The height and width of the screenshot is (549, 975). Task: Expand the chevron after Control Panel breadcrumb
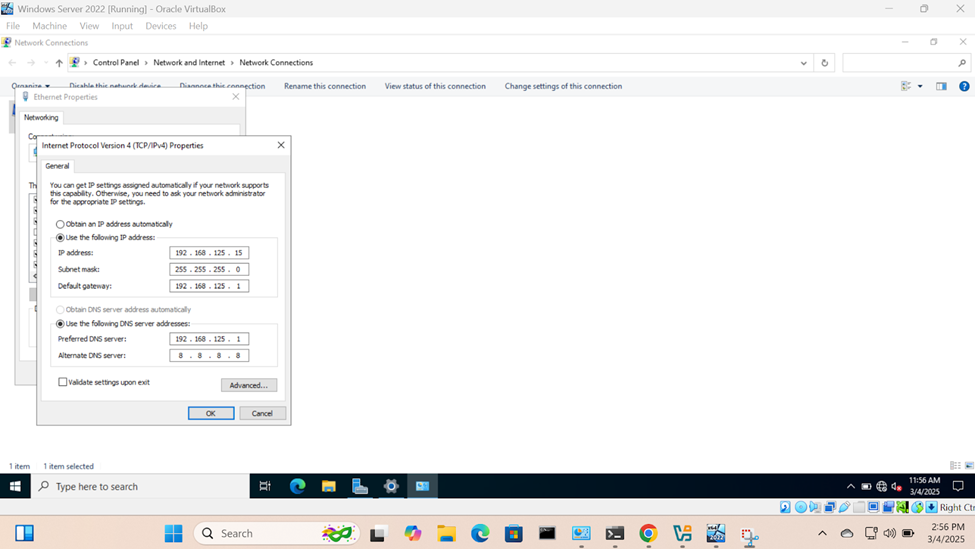pos(147,63)
